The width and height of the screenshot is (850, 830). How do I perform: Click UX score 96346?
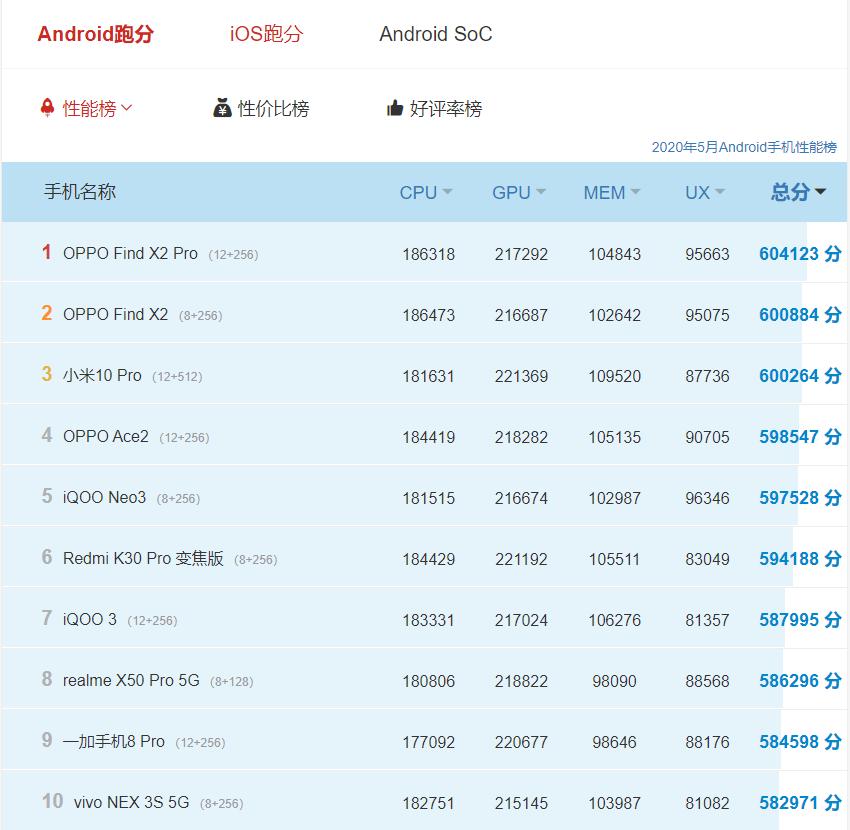click(x=707, y=498)
